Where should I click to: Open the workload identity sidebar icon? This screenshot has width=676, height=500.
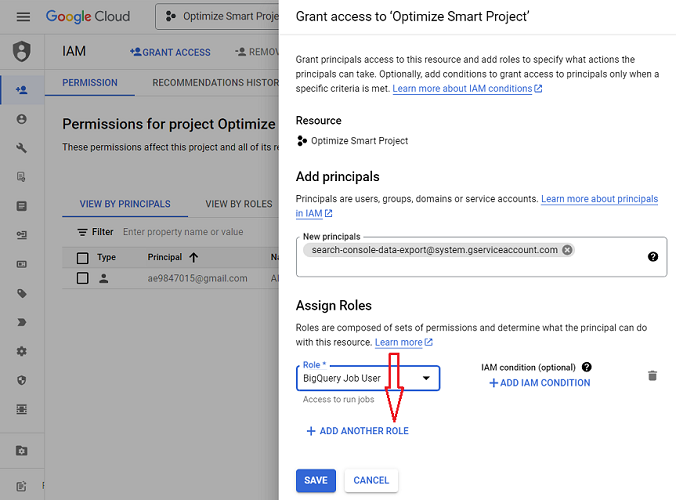[x=22, y=264]
